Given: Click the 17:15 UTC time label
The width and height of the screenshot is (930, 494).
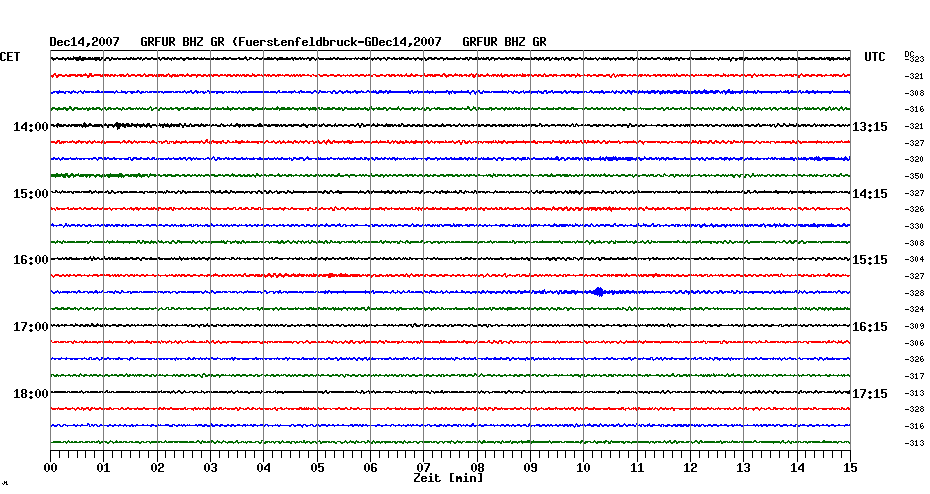Looking at the screenshot, I should pyautogui.click(x=870, y=394).
